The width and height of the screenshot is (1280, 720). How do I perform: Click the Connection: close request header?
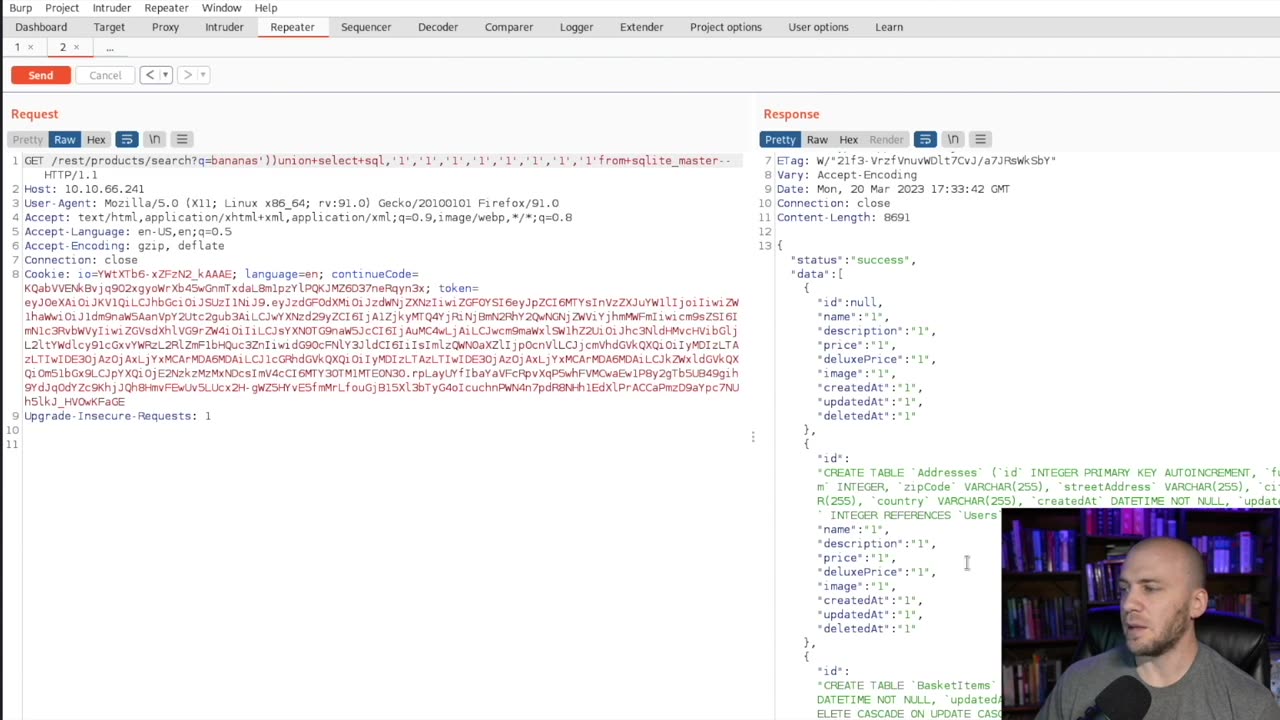pyautogui.click(x=81, y=260)
